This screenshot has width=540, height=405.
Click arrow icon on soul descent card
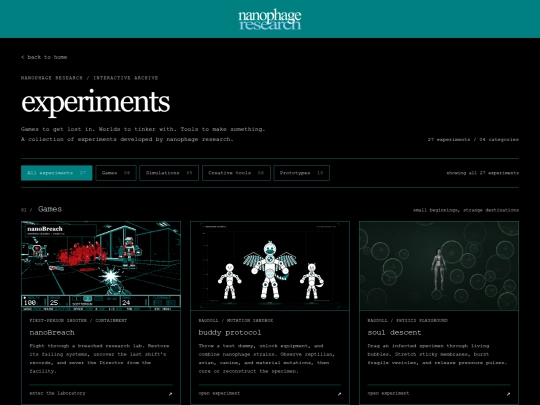(x=509, y=394)
